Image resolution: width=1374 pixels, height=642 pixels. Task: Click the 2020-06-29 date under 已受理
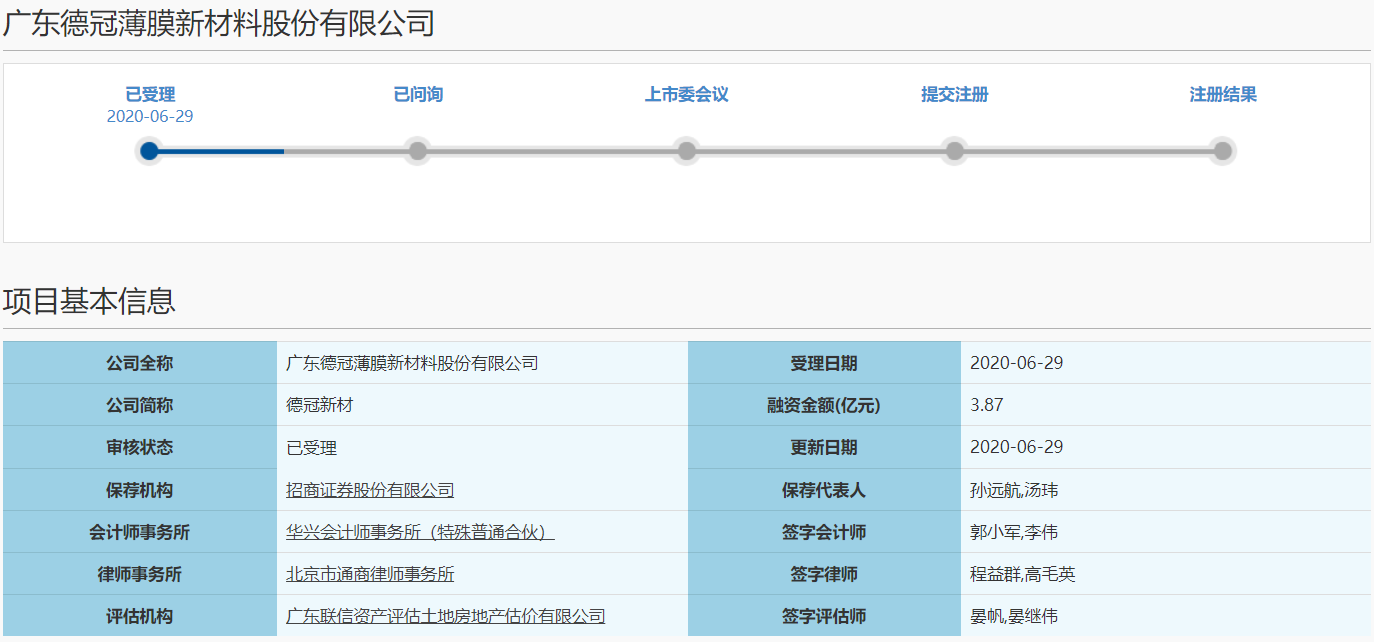150,116
